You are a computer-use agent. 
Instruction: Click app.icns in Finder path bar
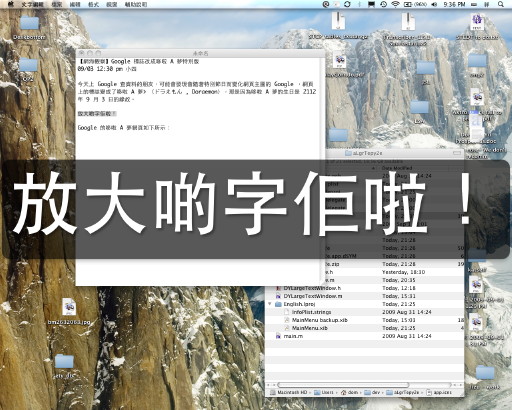(439, 392)
